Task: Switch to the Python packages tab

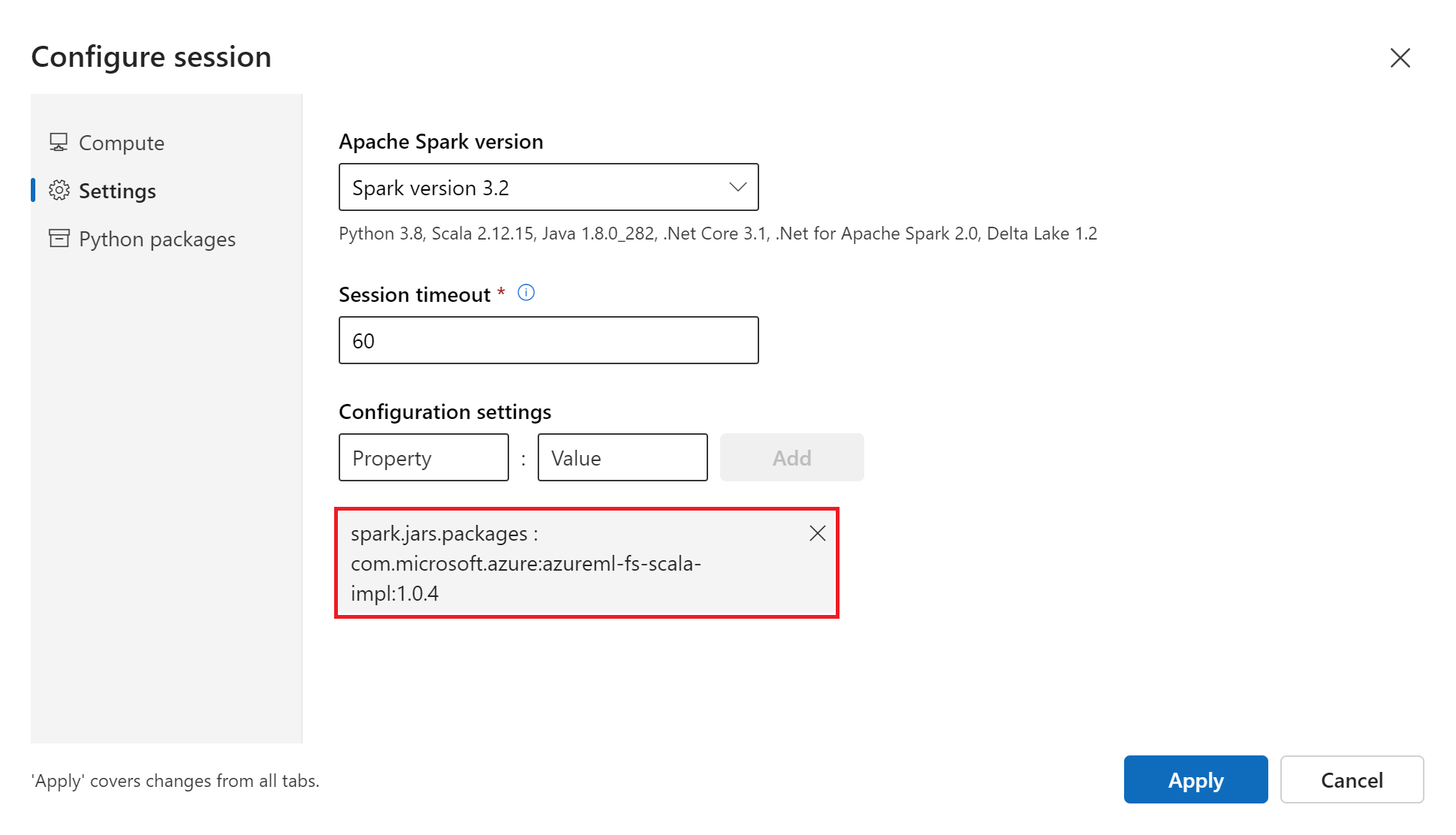Action: (157, 239)
